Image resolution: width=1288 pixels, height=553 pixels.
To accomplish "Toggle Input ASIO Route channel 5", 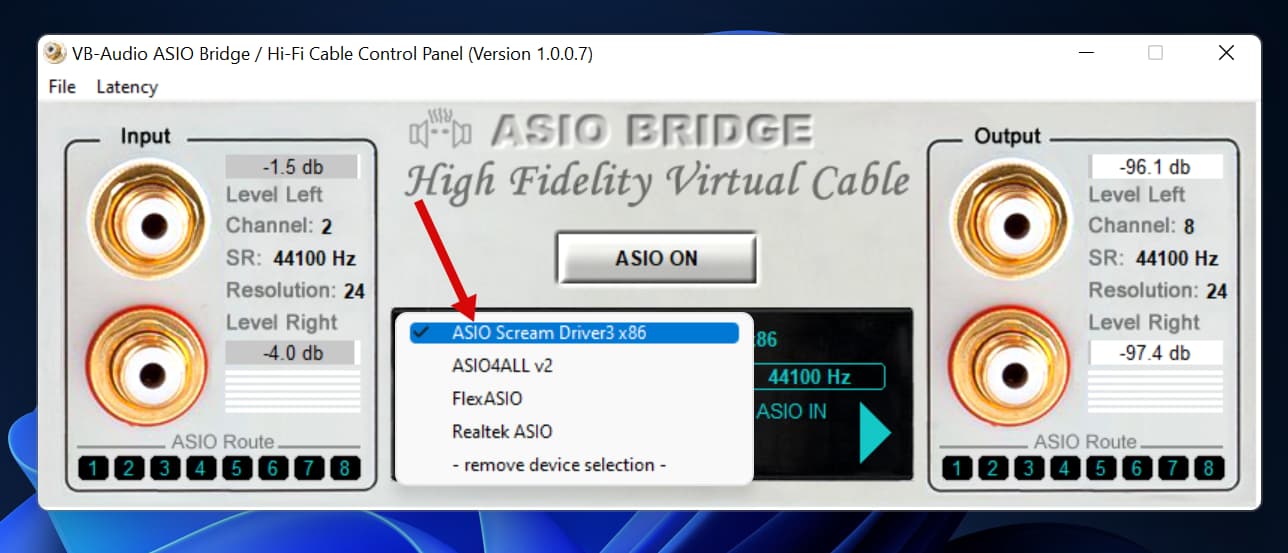I will [236, 467].
